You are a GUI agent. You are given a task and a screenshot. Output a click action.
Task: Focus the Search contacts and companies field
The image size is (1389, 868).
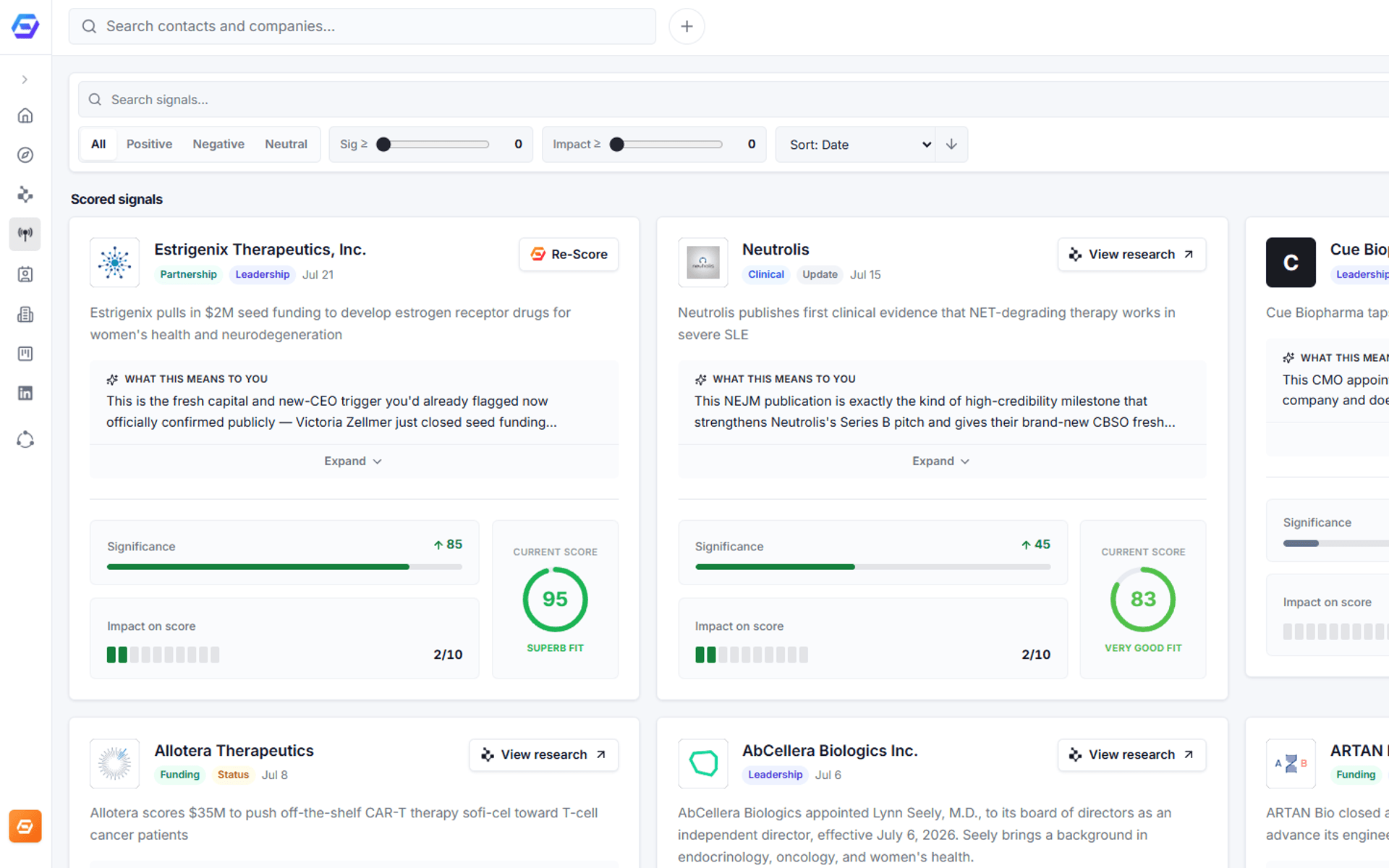[x=362, y=27]
